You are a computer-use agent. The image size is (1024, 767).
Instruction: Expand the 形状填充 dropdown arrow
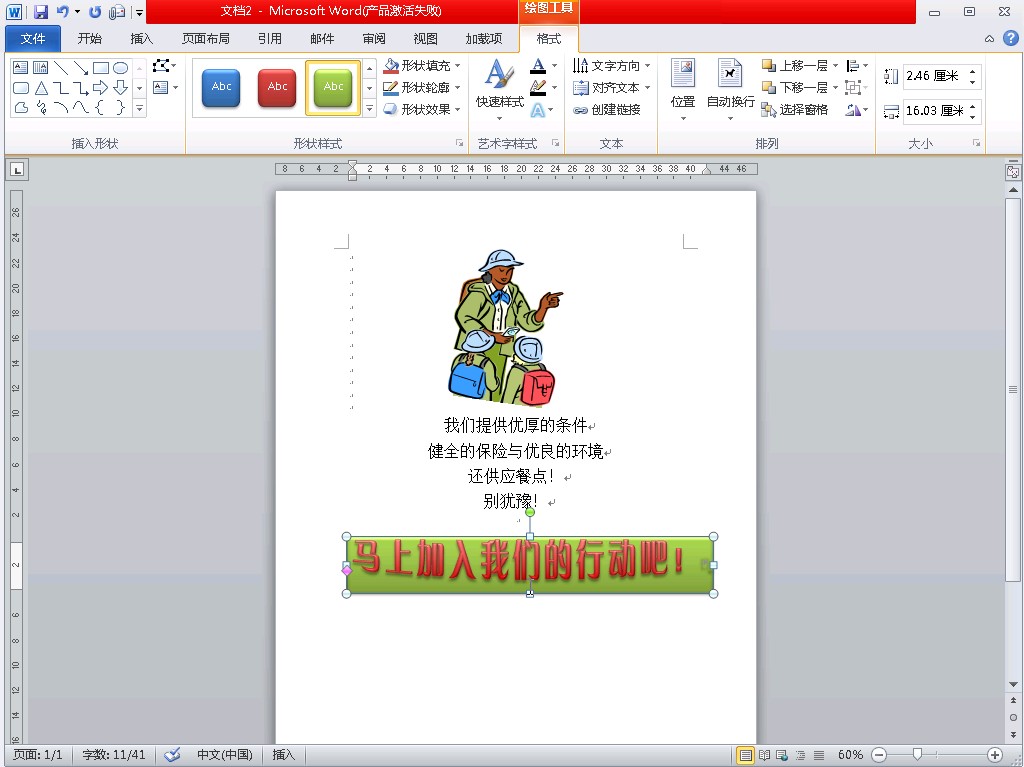(458, 66)
